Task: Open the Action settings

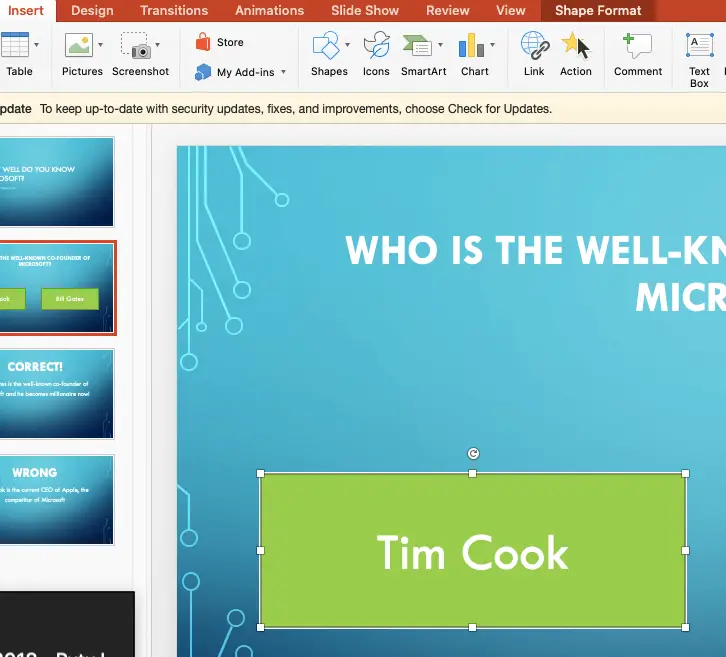Action: point(576,53)
